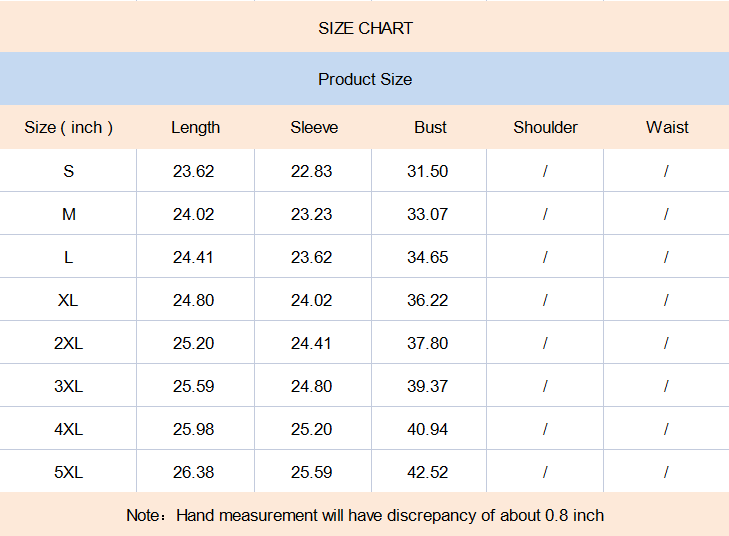Select the 5XL size row label
The image size is (729, 536).
pyautogui.click(x=68, y=472)
